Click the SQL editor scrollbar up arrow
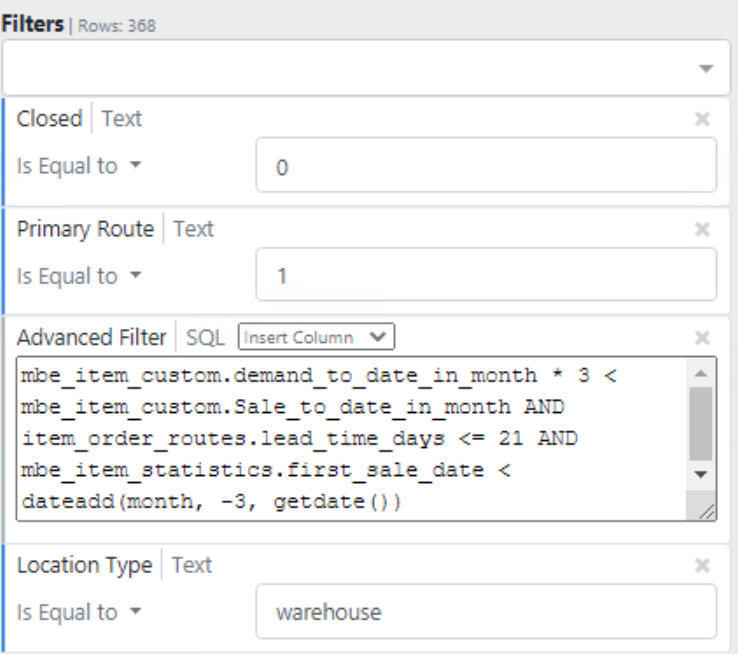738x654 pixels. (x=702, y=372)
